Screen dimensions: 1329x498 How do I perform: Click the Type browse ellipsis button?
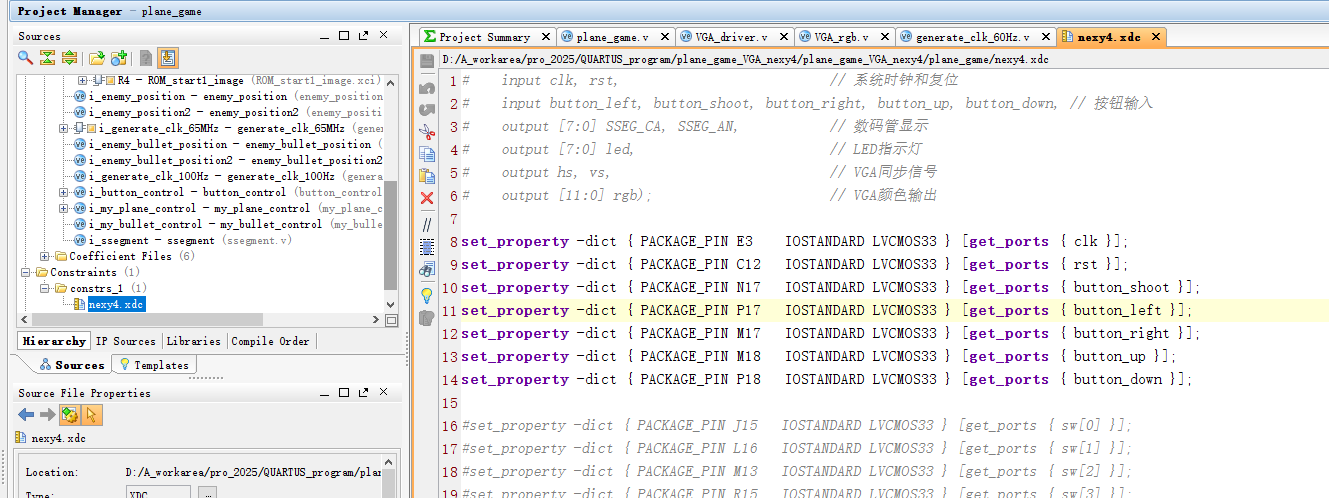click(x=207, y=493)
